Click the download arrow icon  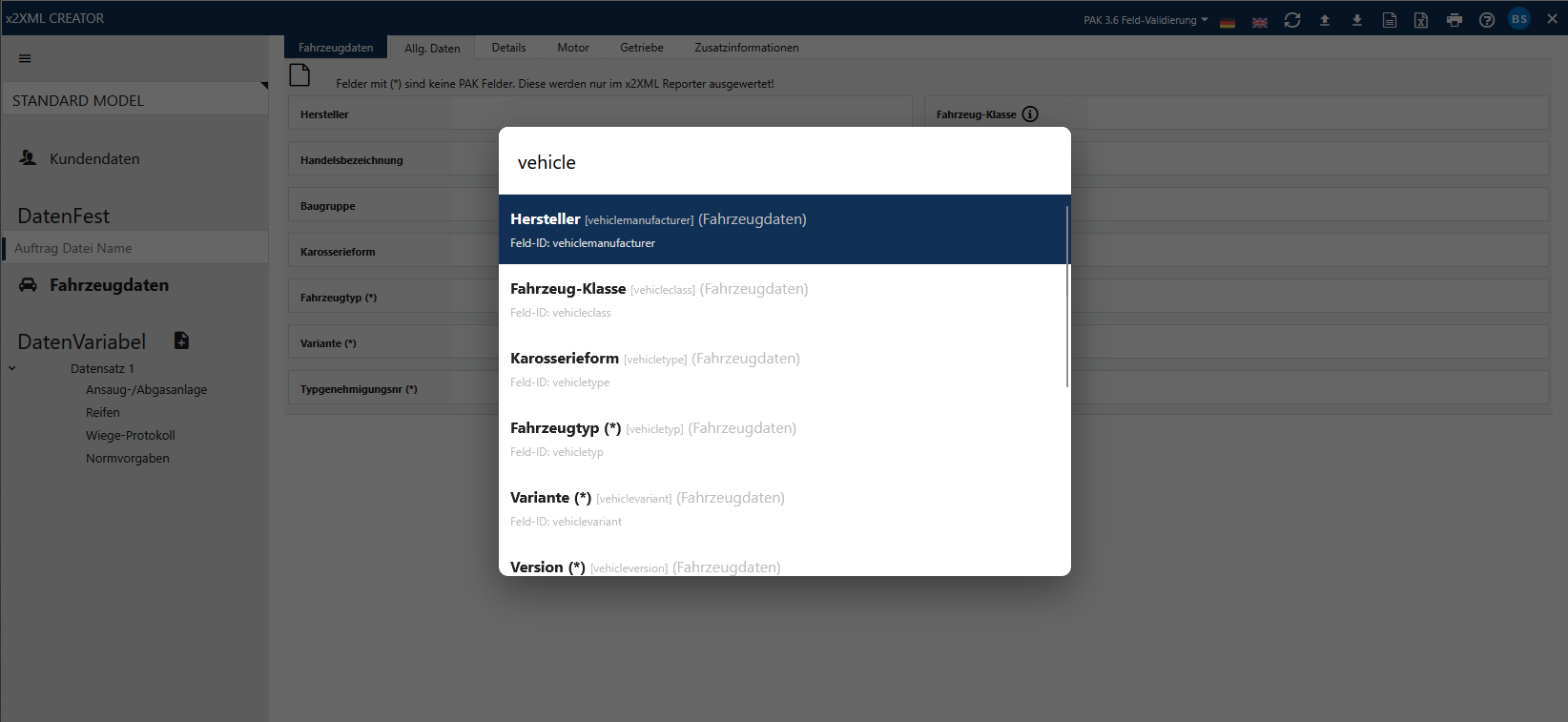[1357, 20]
